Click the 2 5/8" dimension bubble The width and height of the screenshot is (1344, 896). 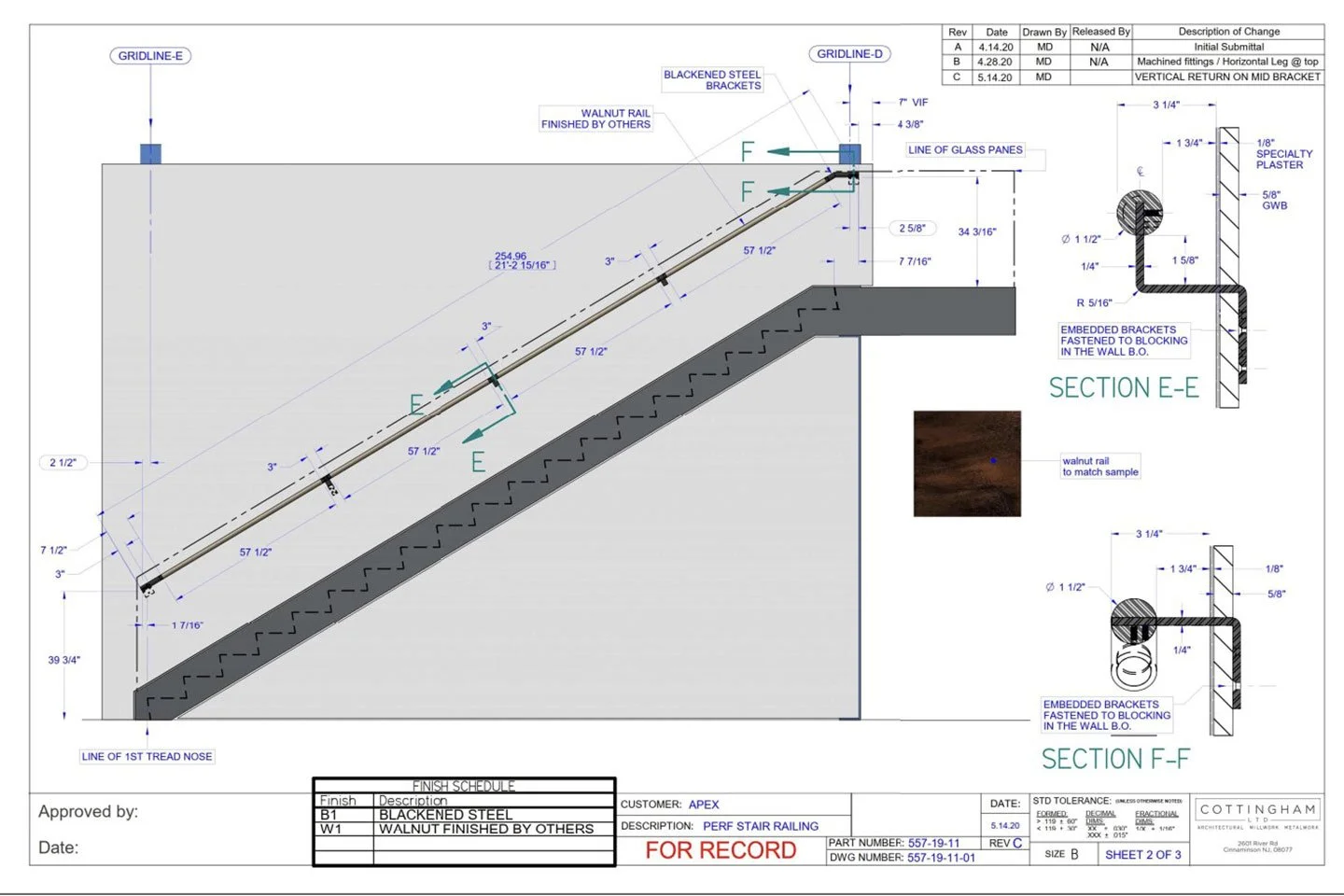point(912,228)
